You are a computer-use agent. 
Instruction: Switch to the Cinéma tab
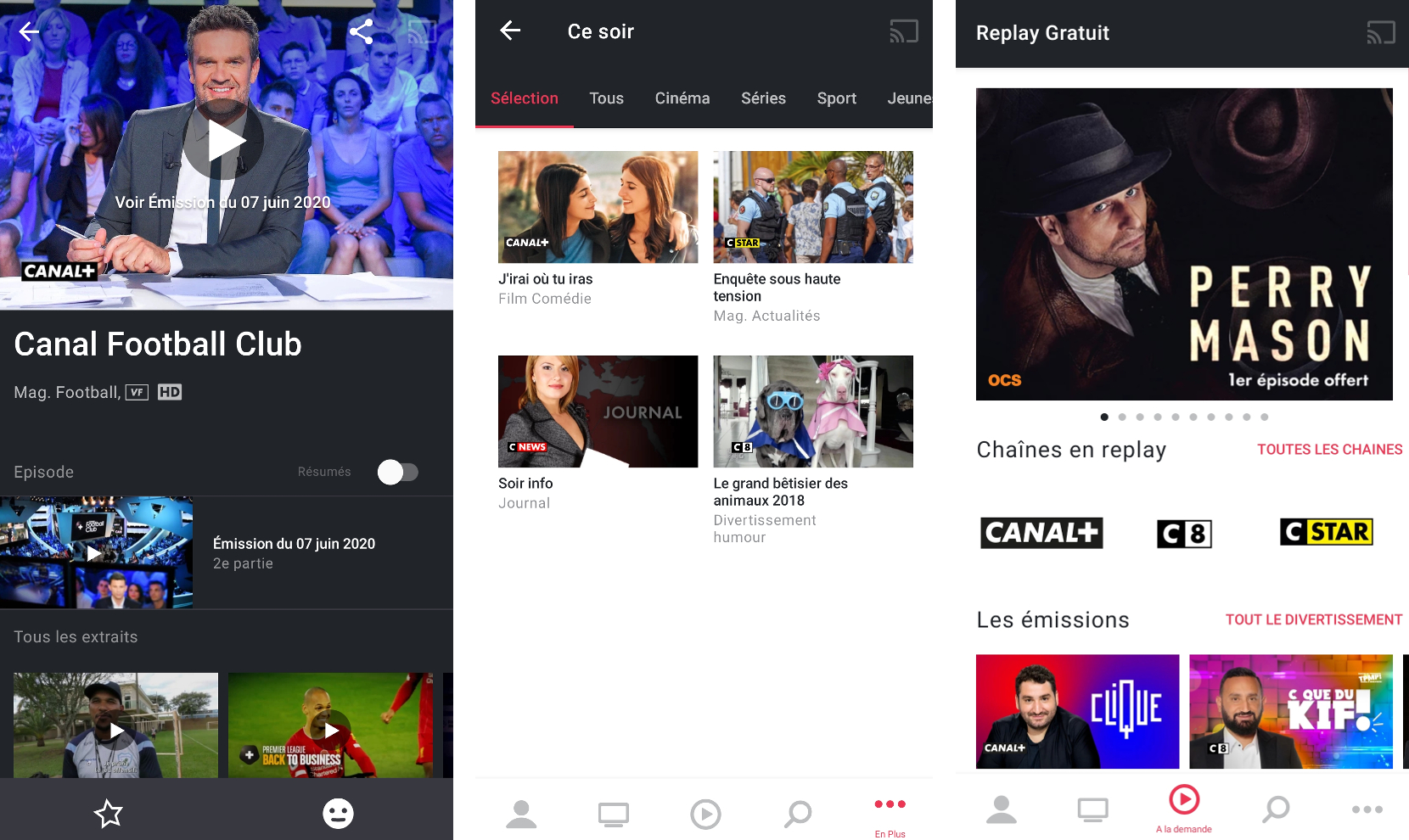pyautogui.click(x=682, y=98)
